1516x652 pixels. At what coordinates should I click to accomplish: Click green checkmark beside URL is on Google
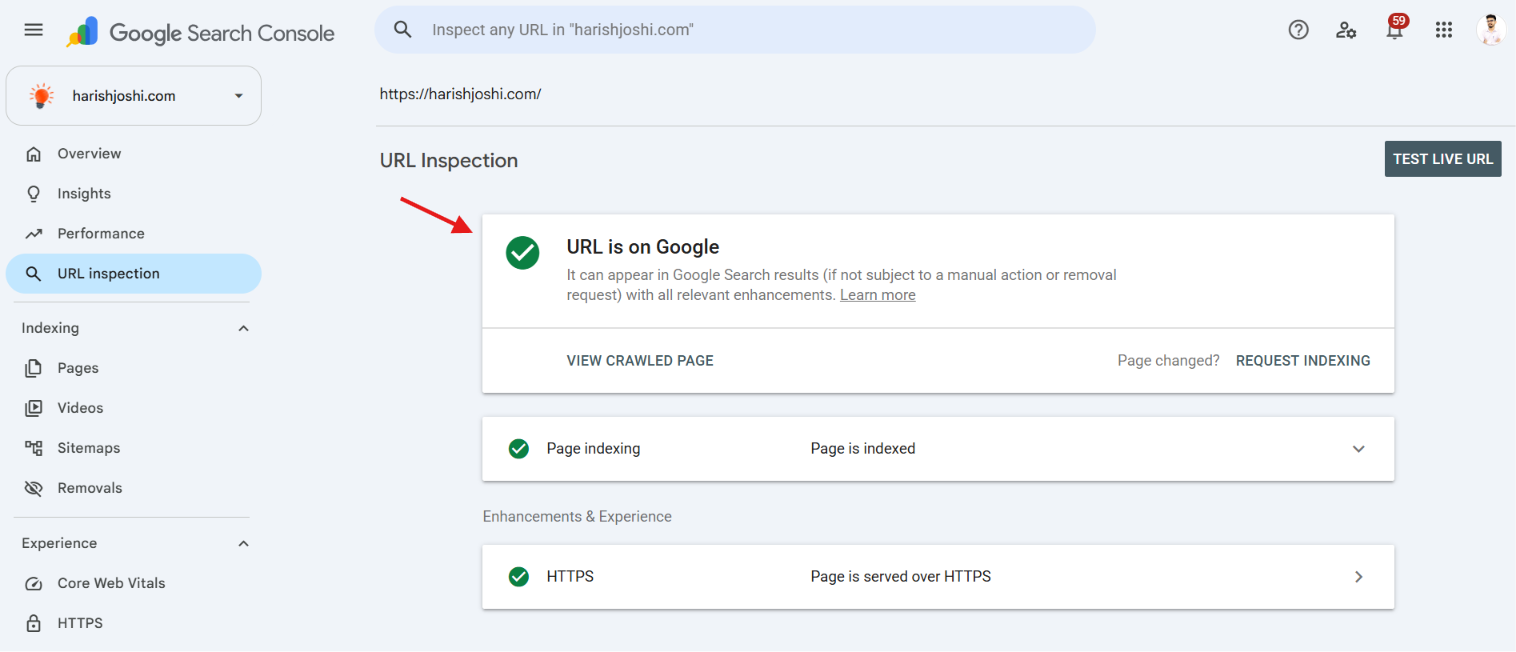pyautogui.click(x=522, y=253)
